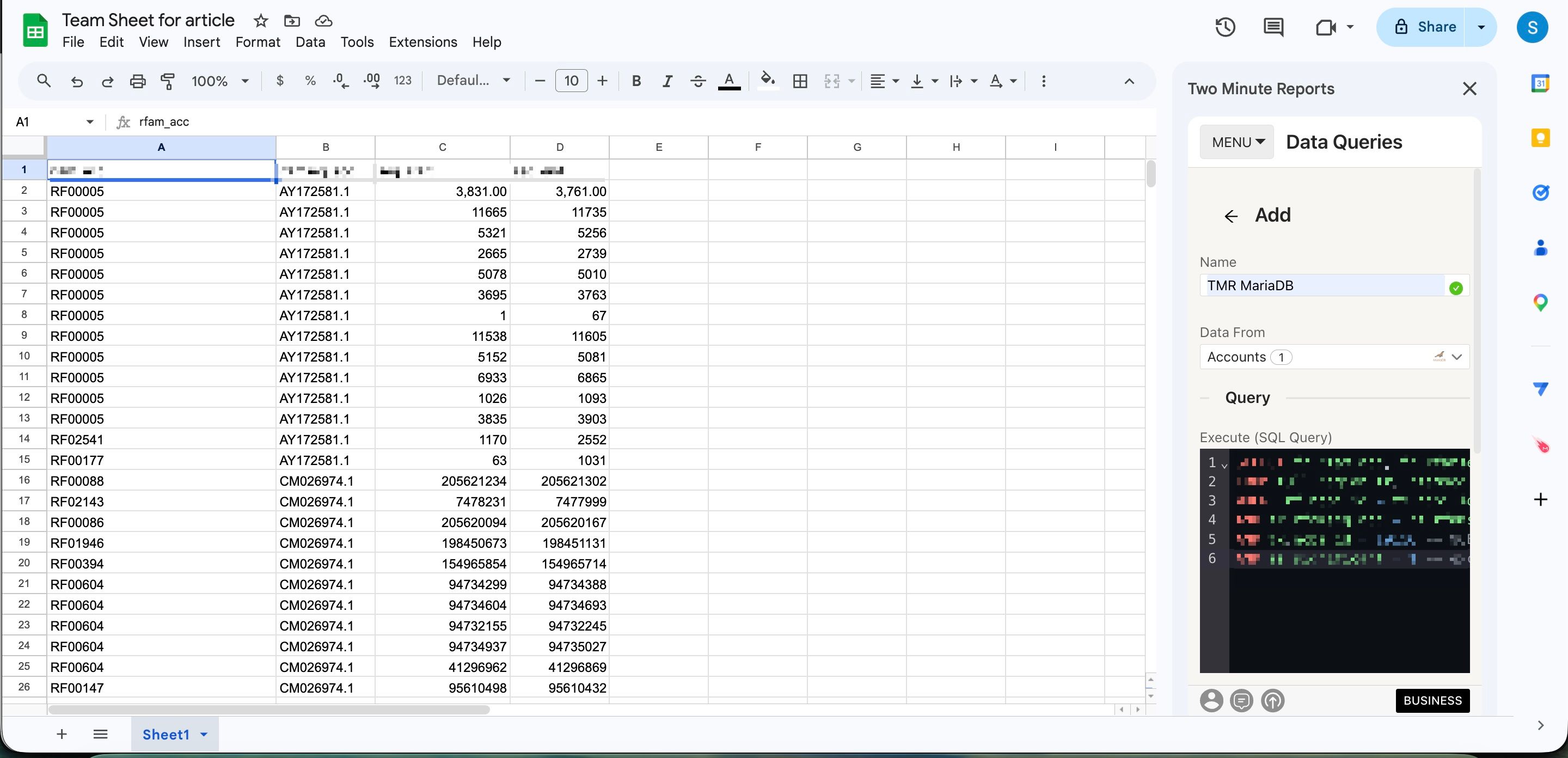Expand the MENU dropdown in Two Minute Reports
Viewport: 1568px width, 758px height.
point(1236,141)
